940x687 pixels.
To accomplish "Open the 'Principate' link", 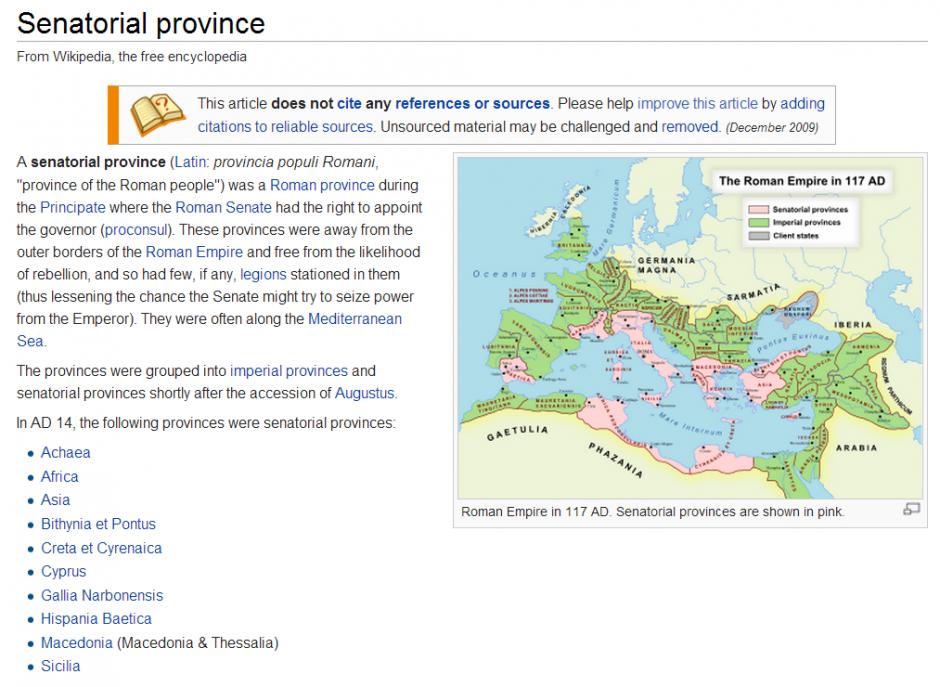I will [x=72, y=208].
